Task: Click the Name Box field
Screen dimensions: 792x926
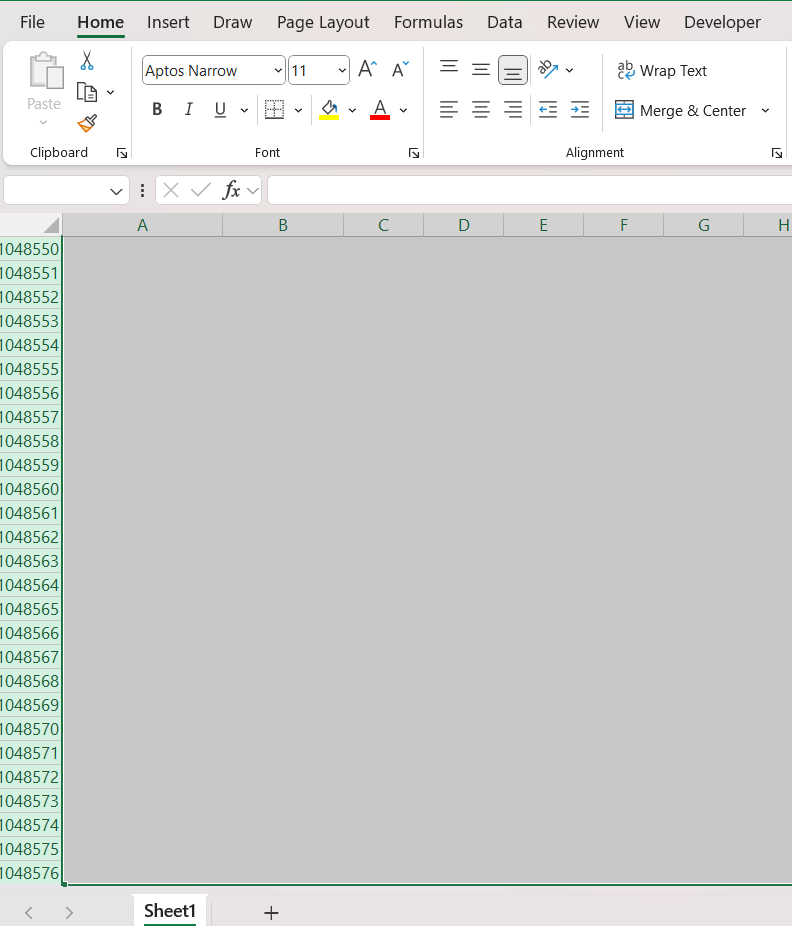Action: (x=56, y=191)
